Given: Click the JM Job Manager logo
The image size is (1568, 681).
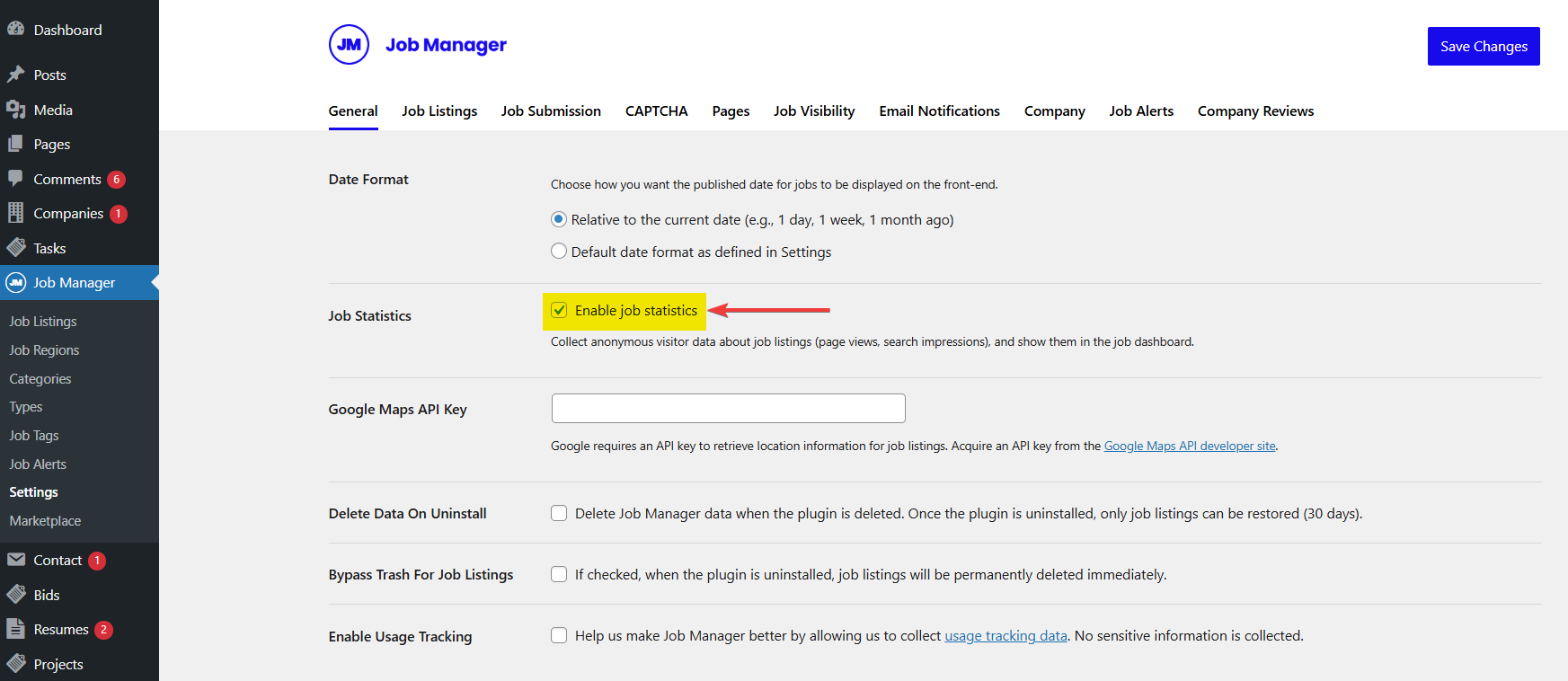Looking at the screenshot, I should tap(349, 45).
